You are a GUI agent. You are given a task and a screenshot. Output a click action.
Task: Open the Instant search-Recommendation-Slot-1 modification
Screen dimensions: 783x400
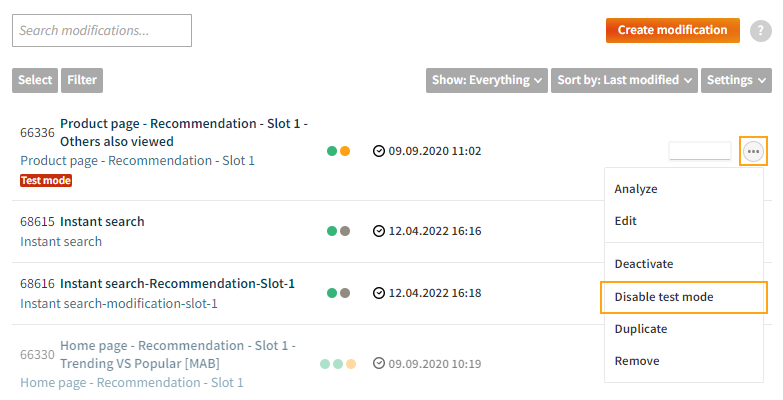tap(177, 284)
